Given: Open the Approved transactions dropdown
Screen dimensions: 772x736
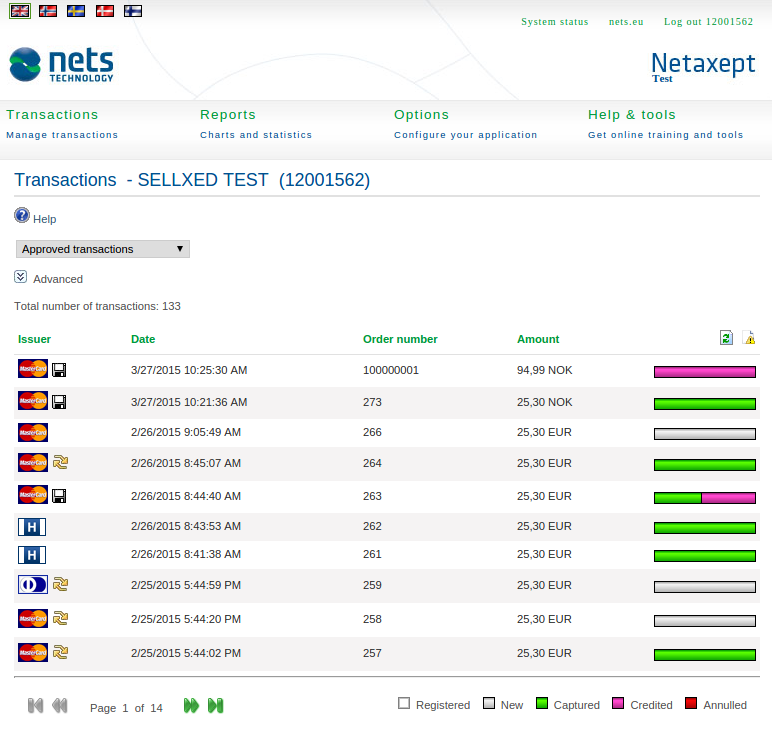Looking at the screenshot, I should 103,249.
